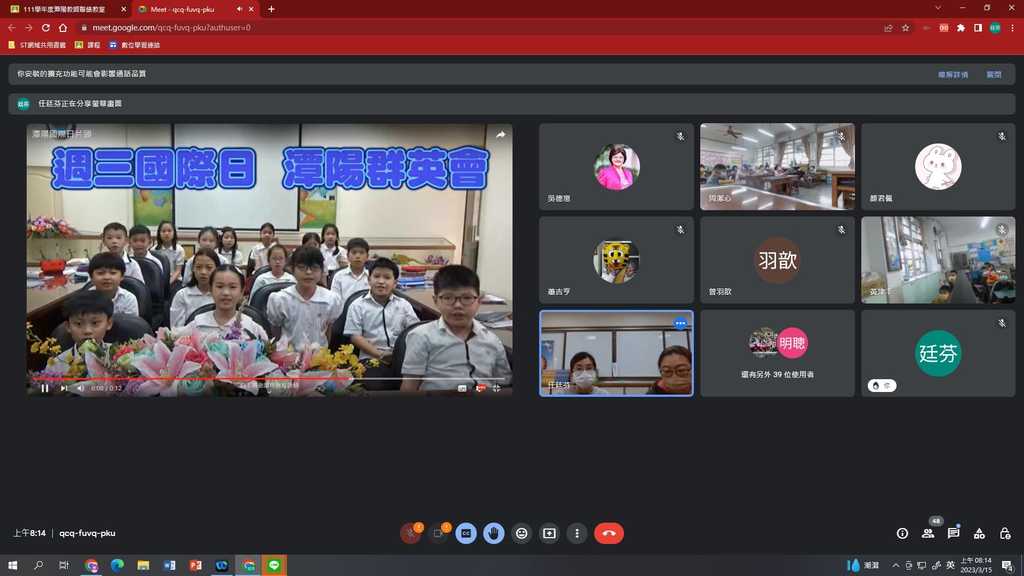Open Windows taskbar search

tap(39, 565)
